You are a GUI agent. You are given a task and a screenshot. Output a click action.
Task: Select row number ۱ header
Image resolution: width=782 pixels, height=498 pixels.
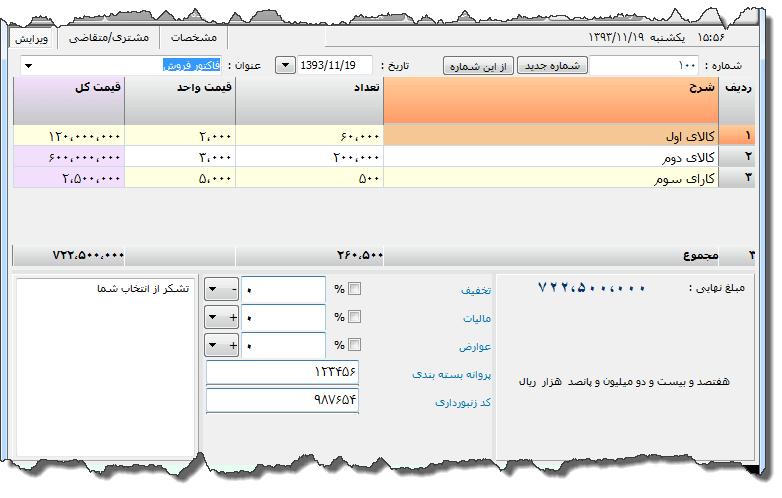737,136
